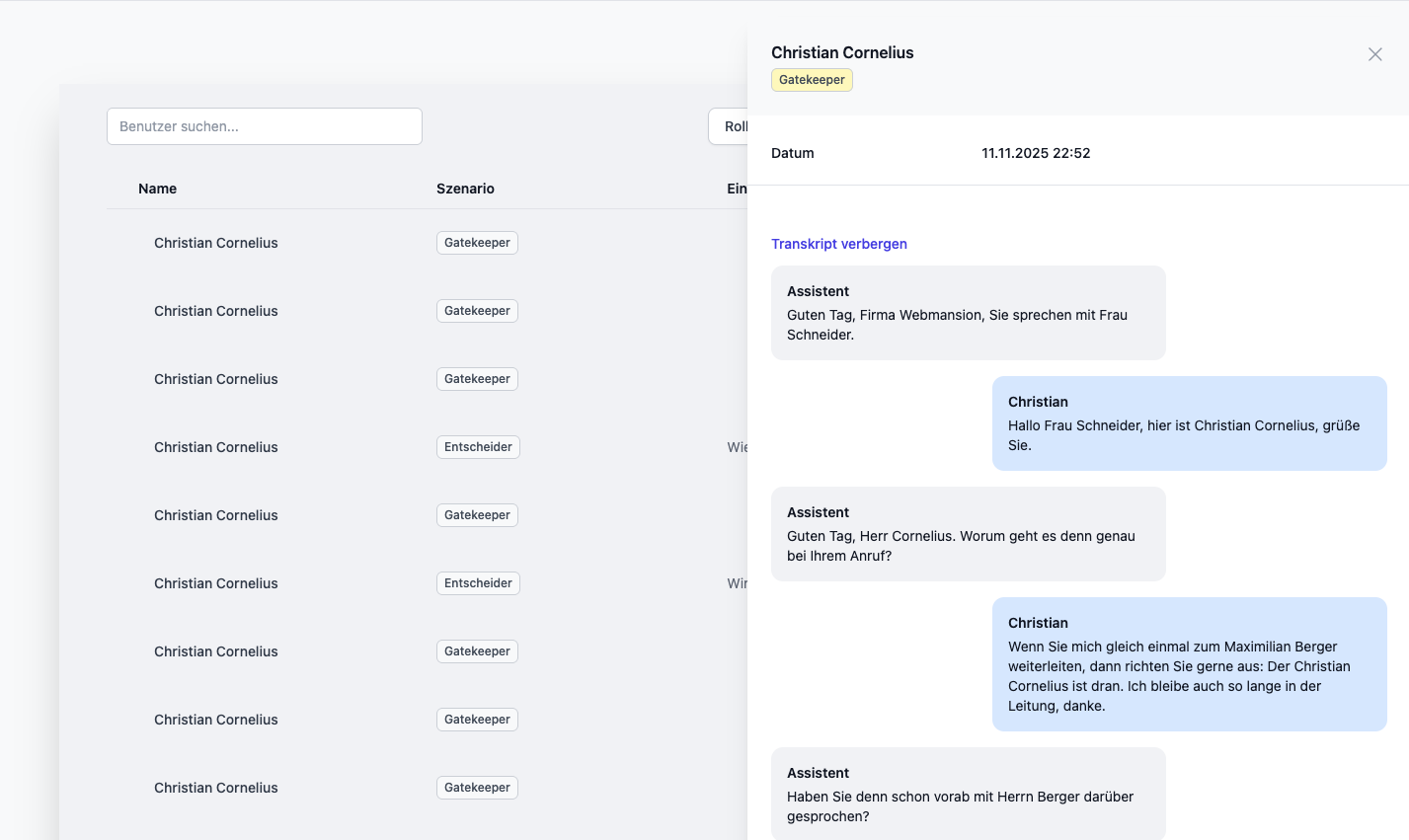Screen dimensions: 1409x840
Task: Sort by the Name column header
Action: [158, 189]
